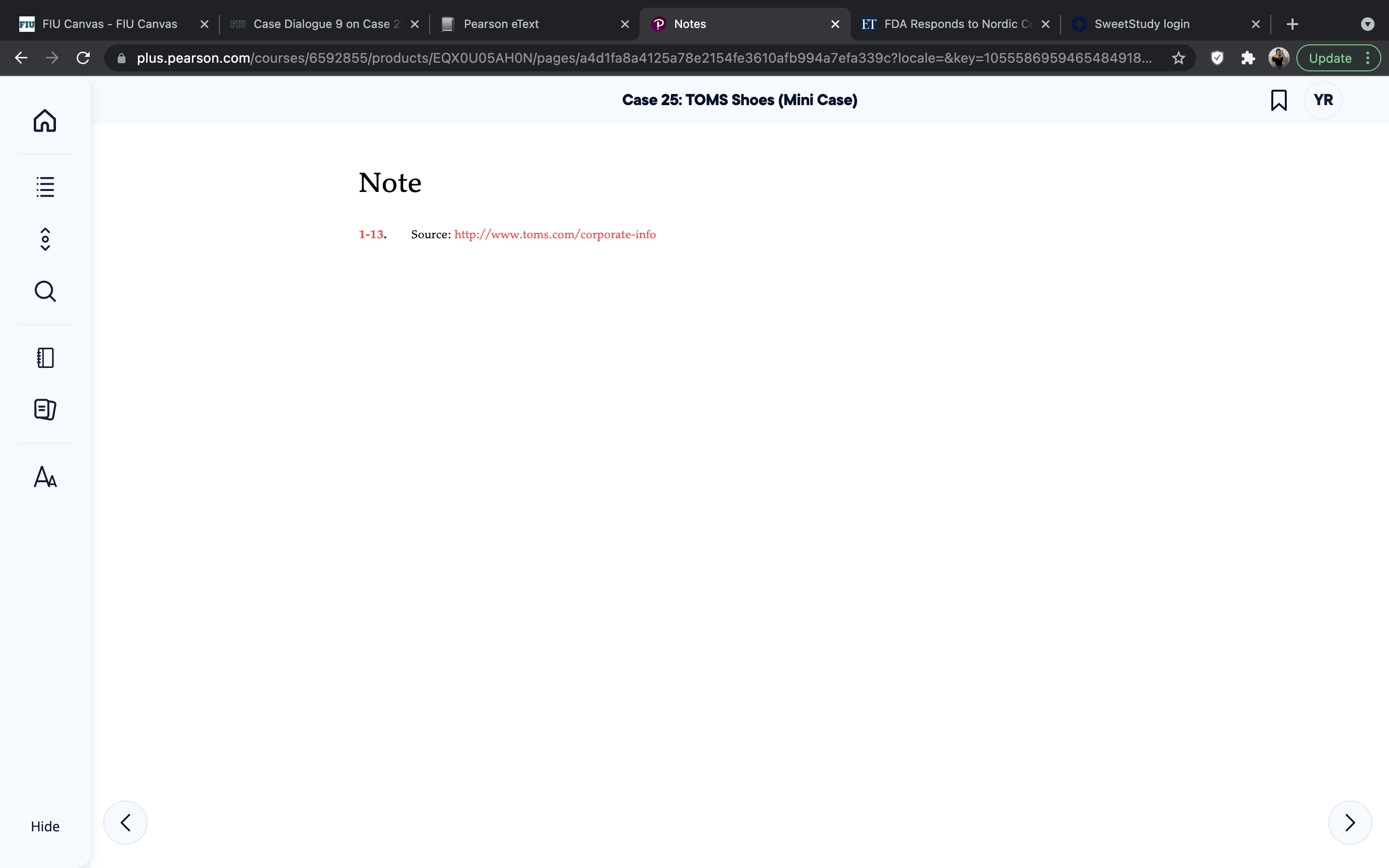Go to the eText home icon
Image resolution: width=1389 pixels, height=868 pixels.
pyautogui.click(x=45, y=121)
